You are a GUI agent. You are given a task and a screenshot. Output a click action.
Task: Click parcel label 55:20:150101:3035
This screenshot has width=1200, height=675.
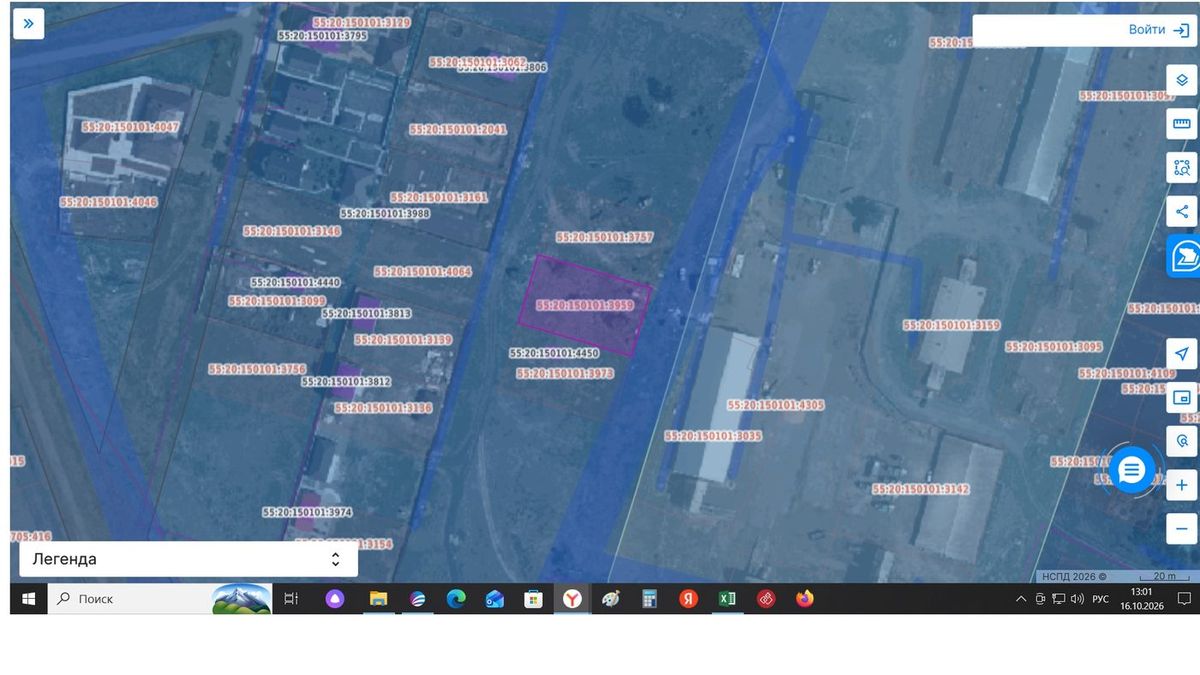point(713,436)
